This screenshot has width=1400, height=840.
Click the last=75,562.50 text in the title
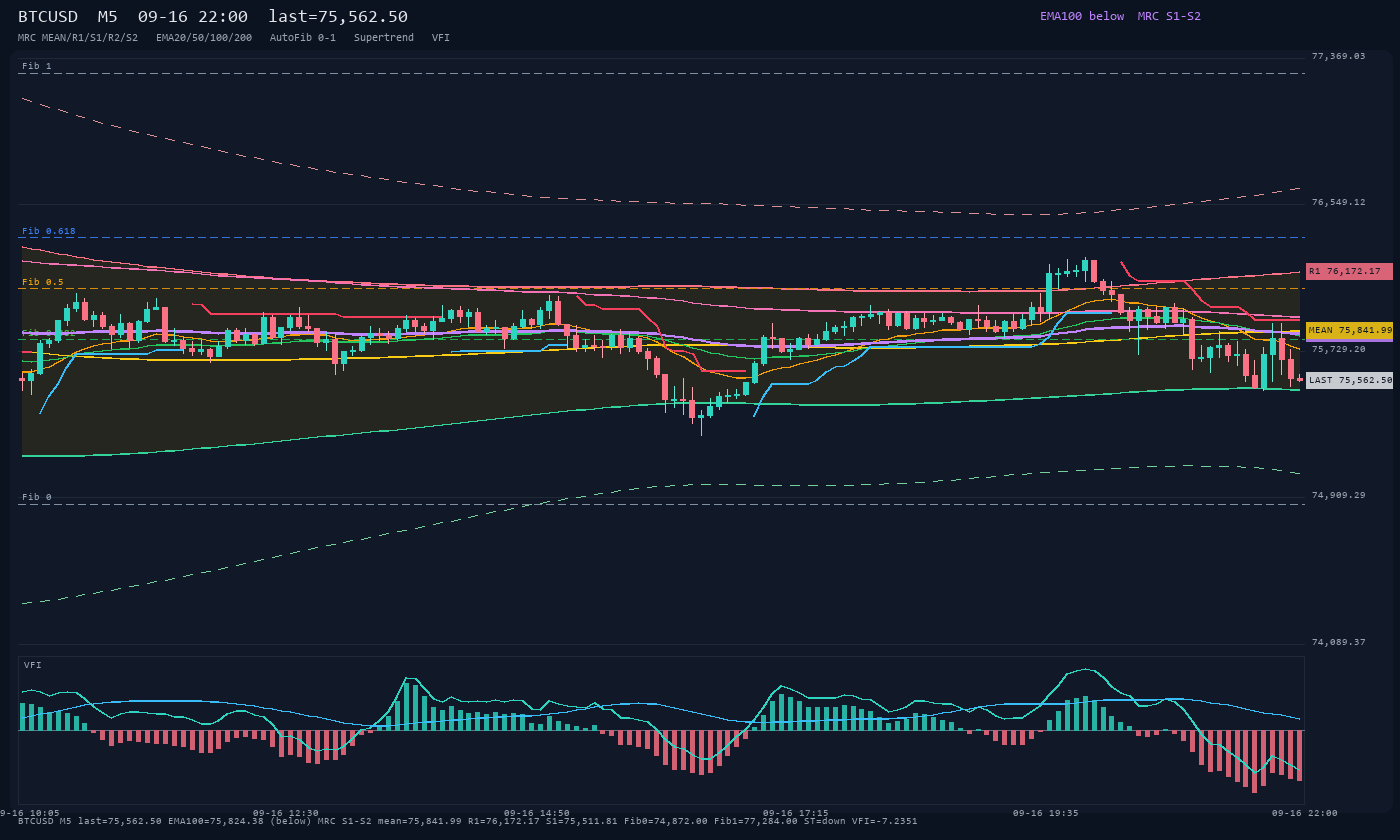[x=338, y=17]
